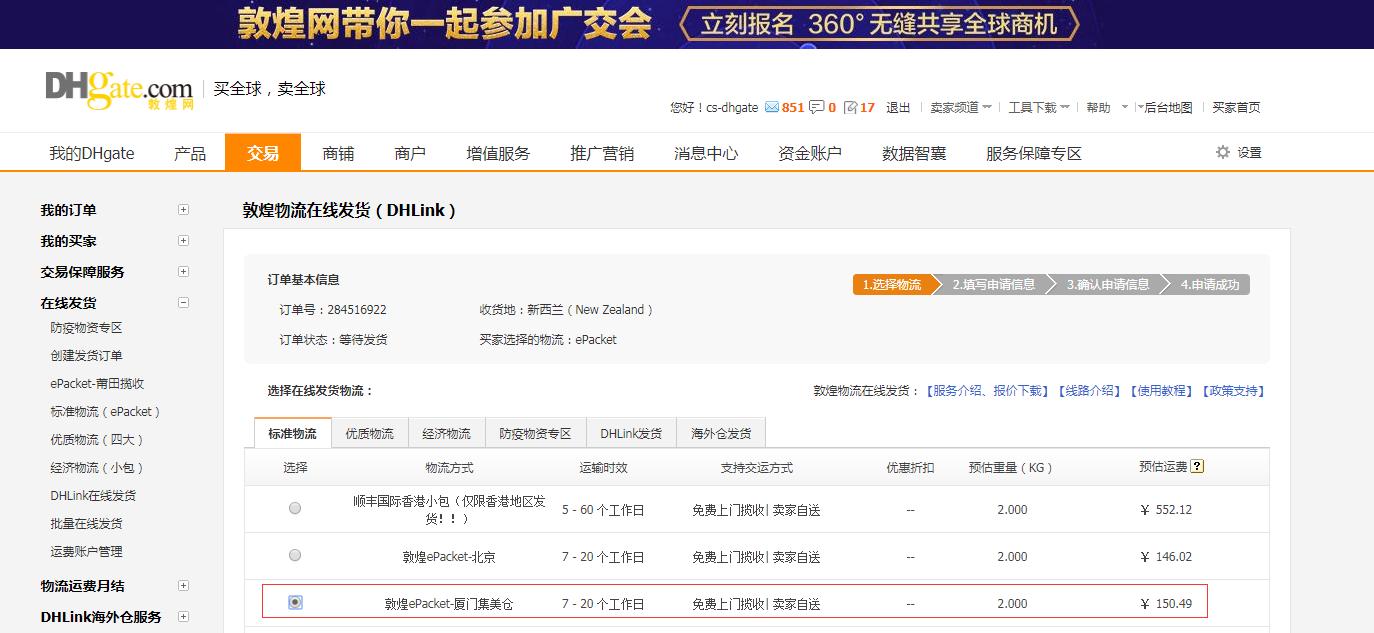Switch to the 优质物流 tab
1374x633 pixels.
click(370, 432)
